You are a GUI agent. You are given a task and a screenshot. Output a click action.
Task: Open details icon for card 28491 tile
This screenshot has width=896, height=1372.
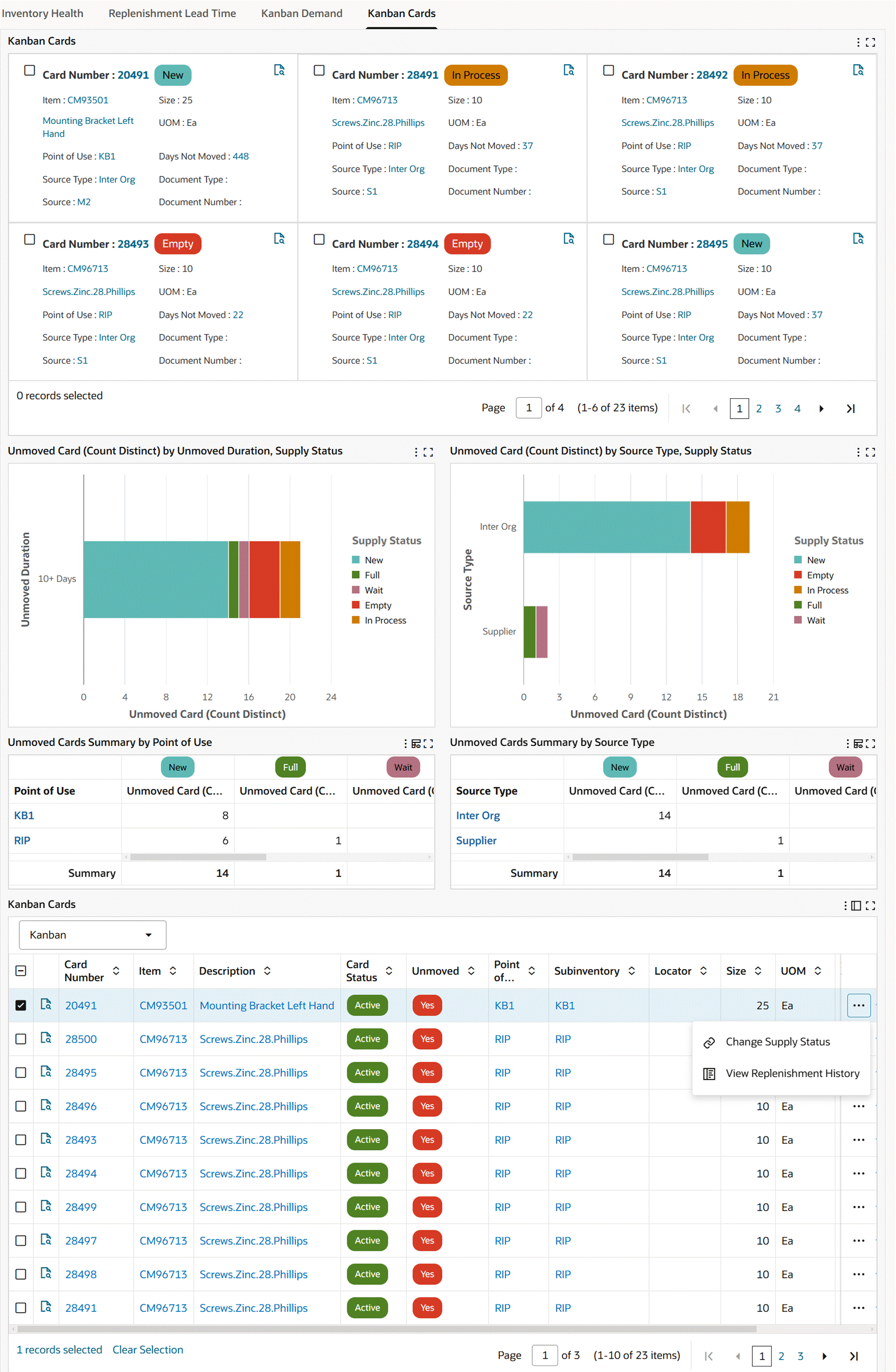569,70
